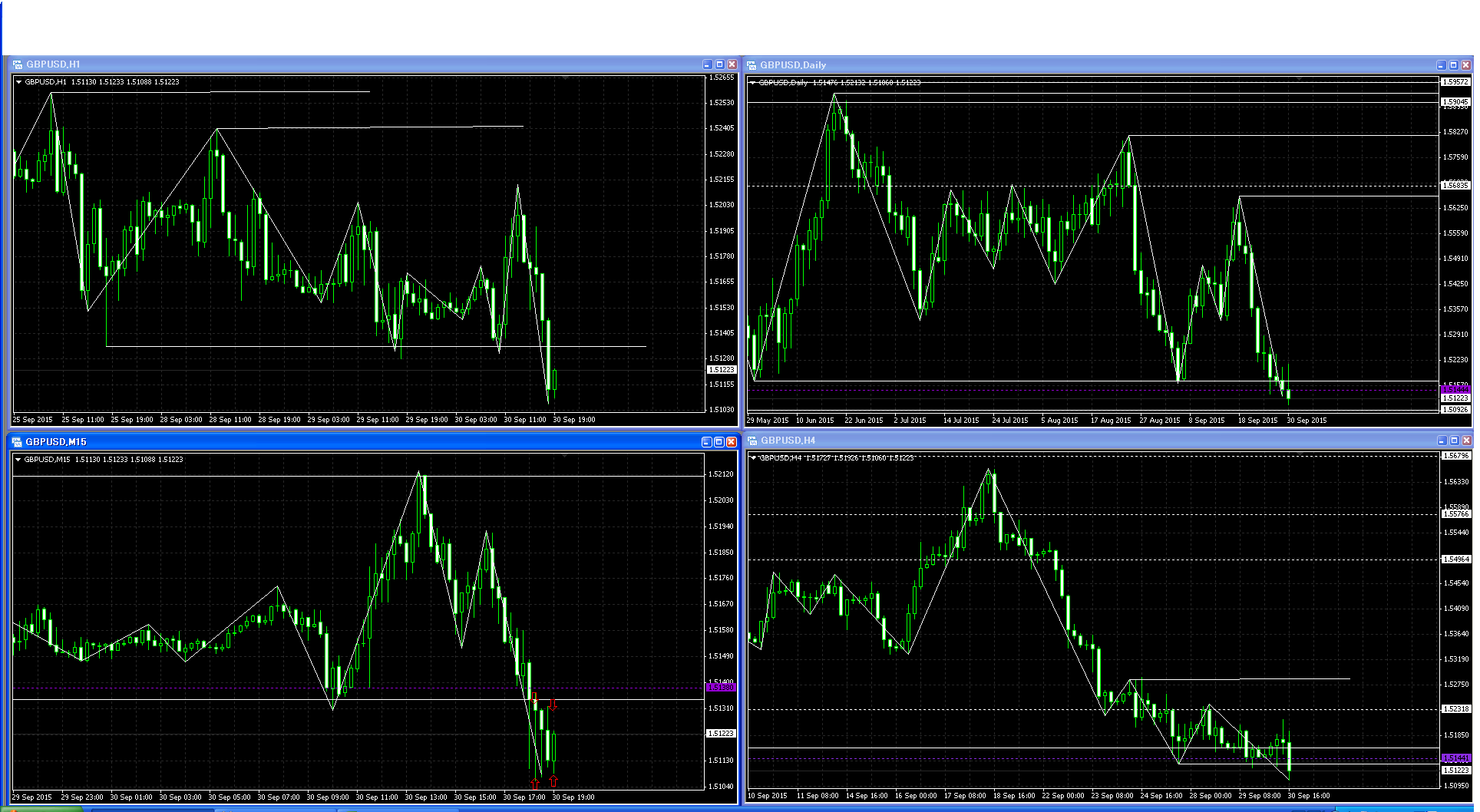Click the GBPUSD,H1 window chart icon
The width and height of the screenshot is (1480, 812).
(18, 64)
